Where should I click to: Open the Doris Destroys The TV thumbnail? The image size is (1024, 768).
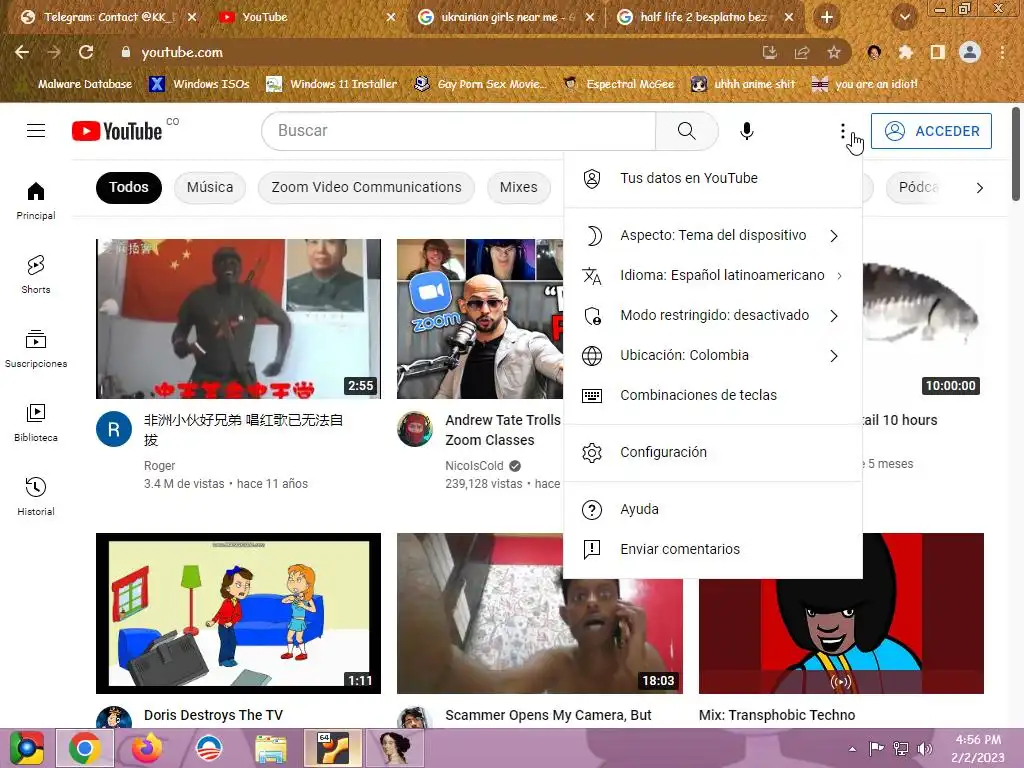point(238,613)
